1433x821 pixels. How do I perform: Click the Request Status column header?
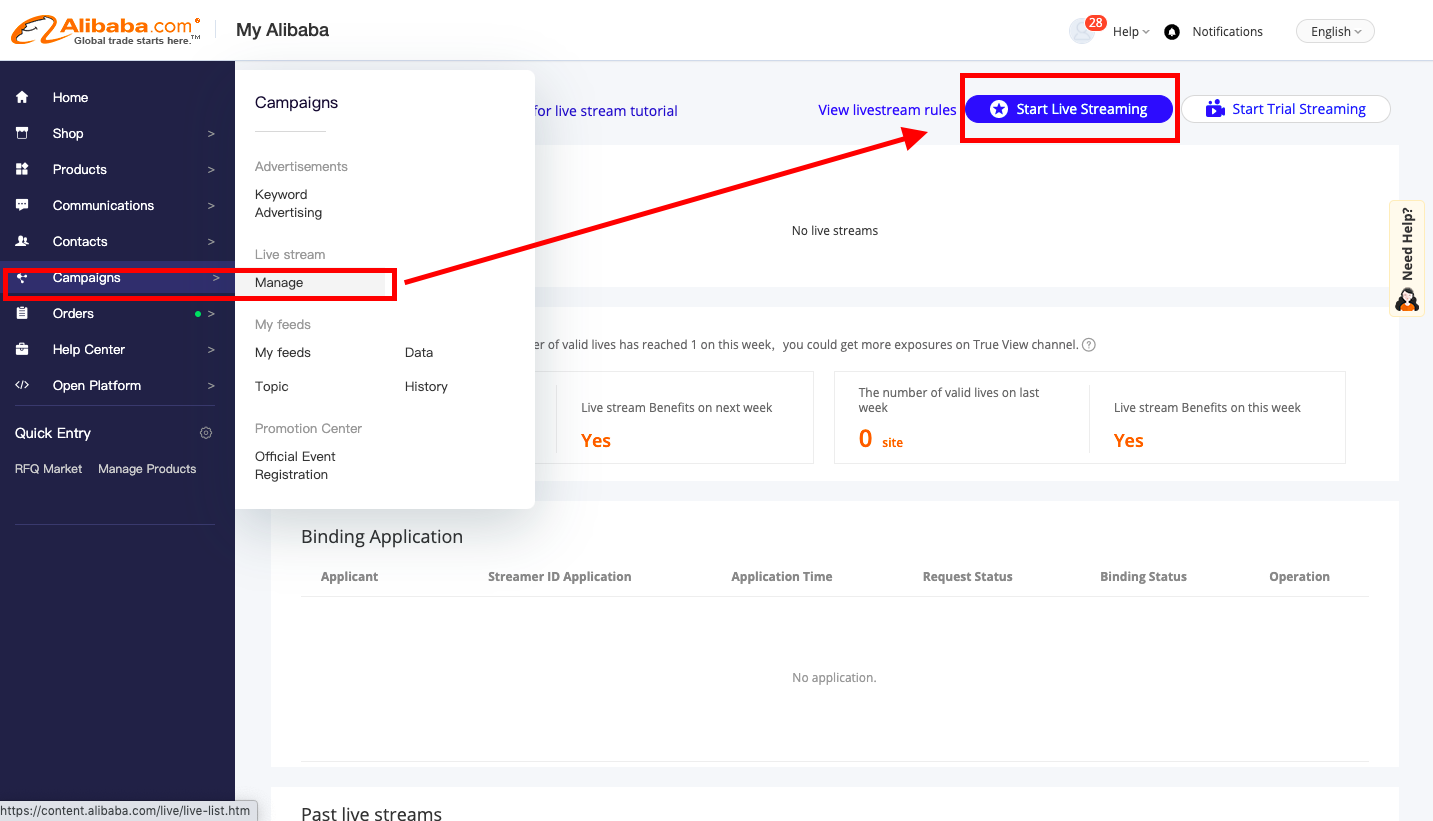[x=967, y=577]
